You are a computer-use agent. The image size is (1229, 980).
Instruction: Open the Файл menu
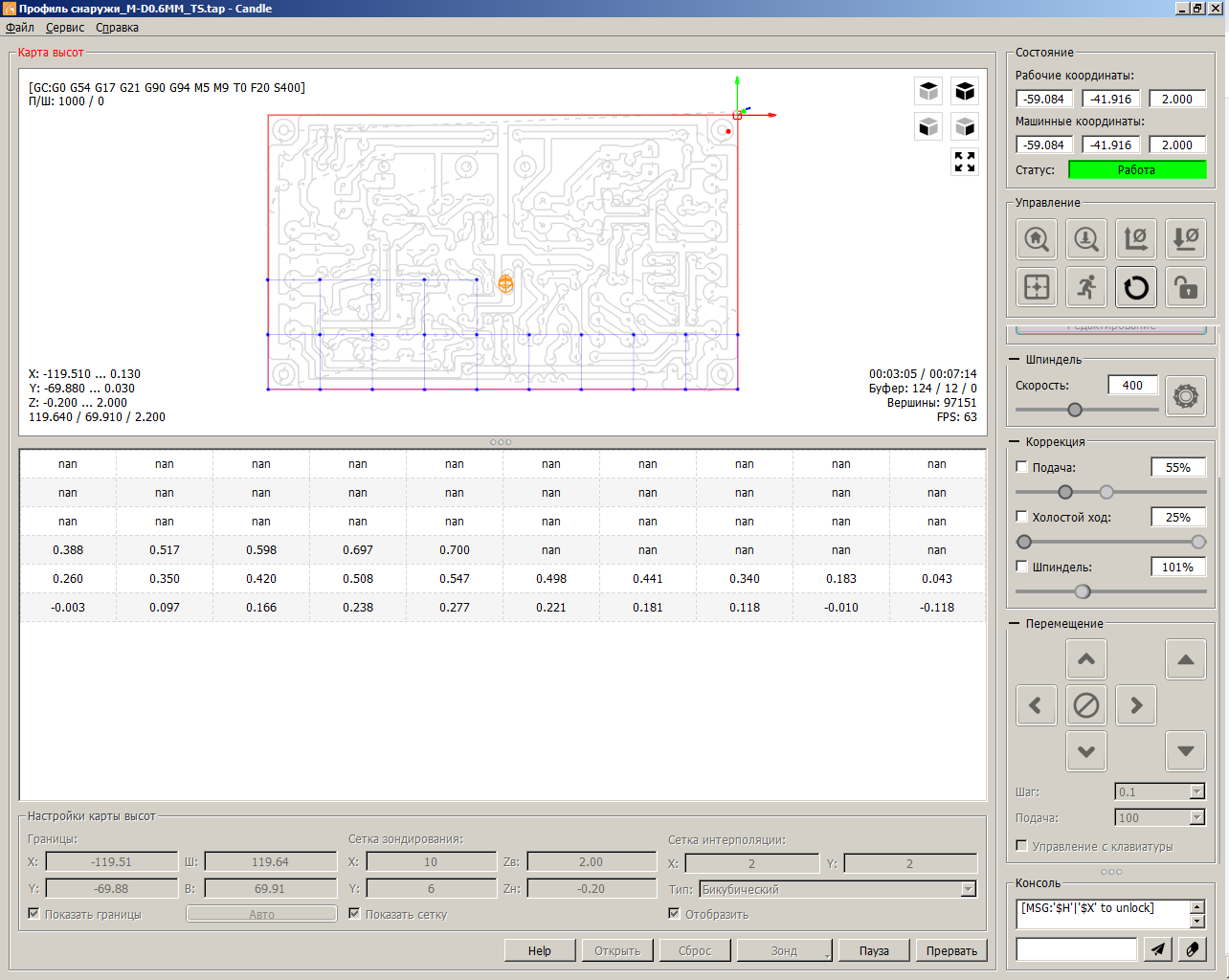point(20,28)
